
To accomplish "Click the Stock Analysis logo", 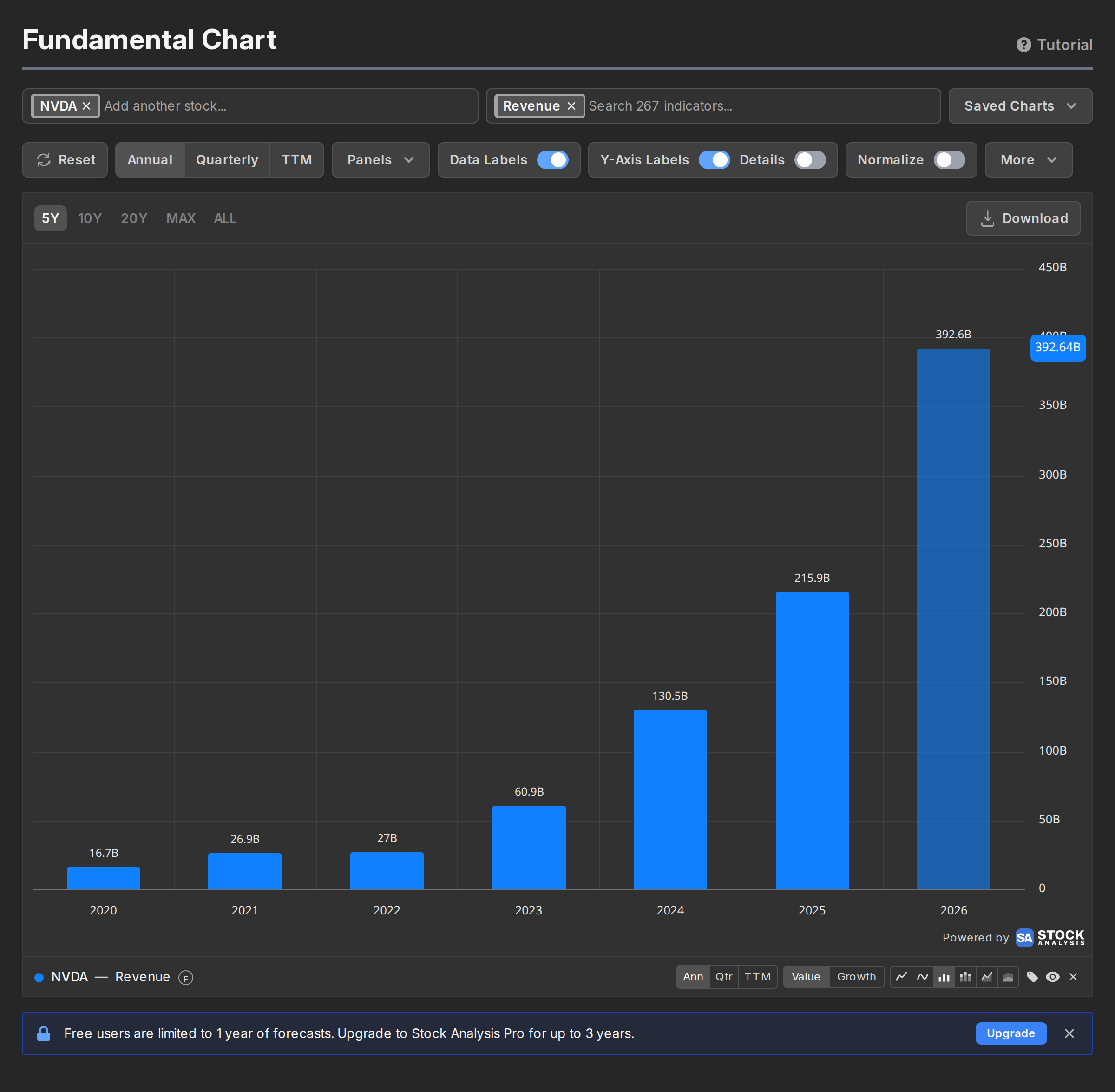I will click(1049, 937).
